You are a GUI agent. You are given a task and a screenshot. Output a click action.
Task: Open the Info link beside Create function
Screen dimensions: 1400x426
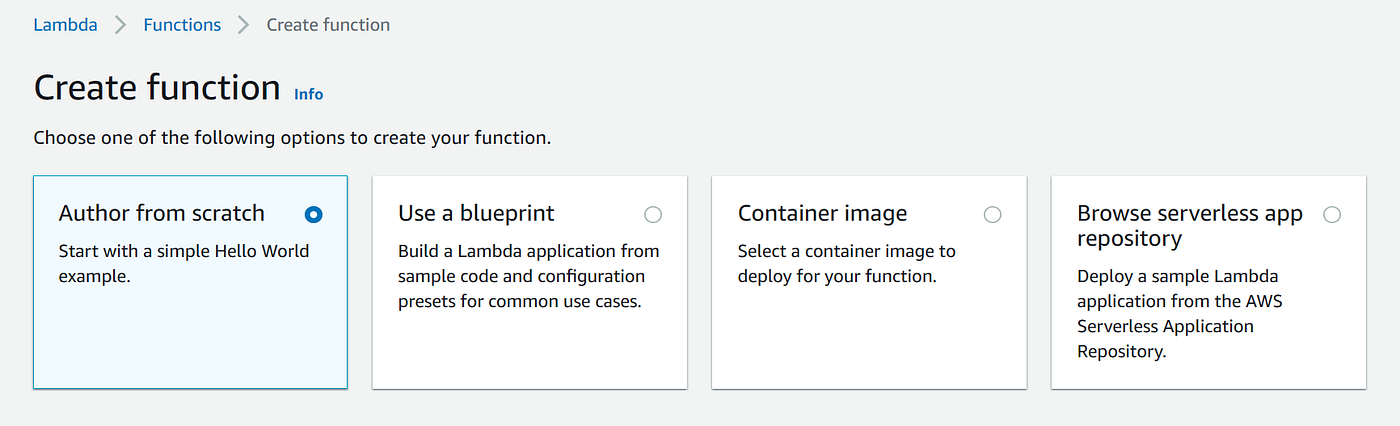[x=308, y=94]
